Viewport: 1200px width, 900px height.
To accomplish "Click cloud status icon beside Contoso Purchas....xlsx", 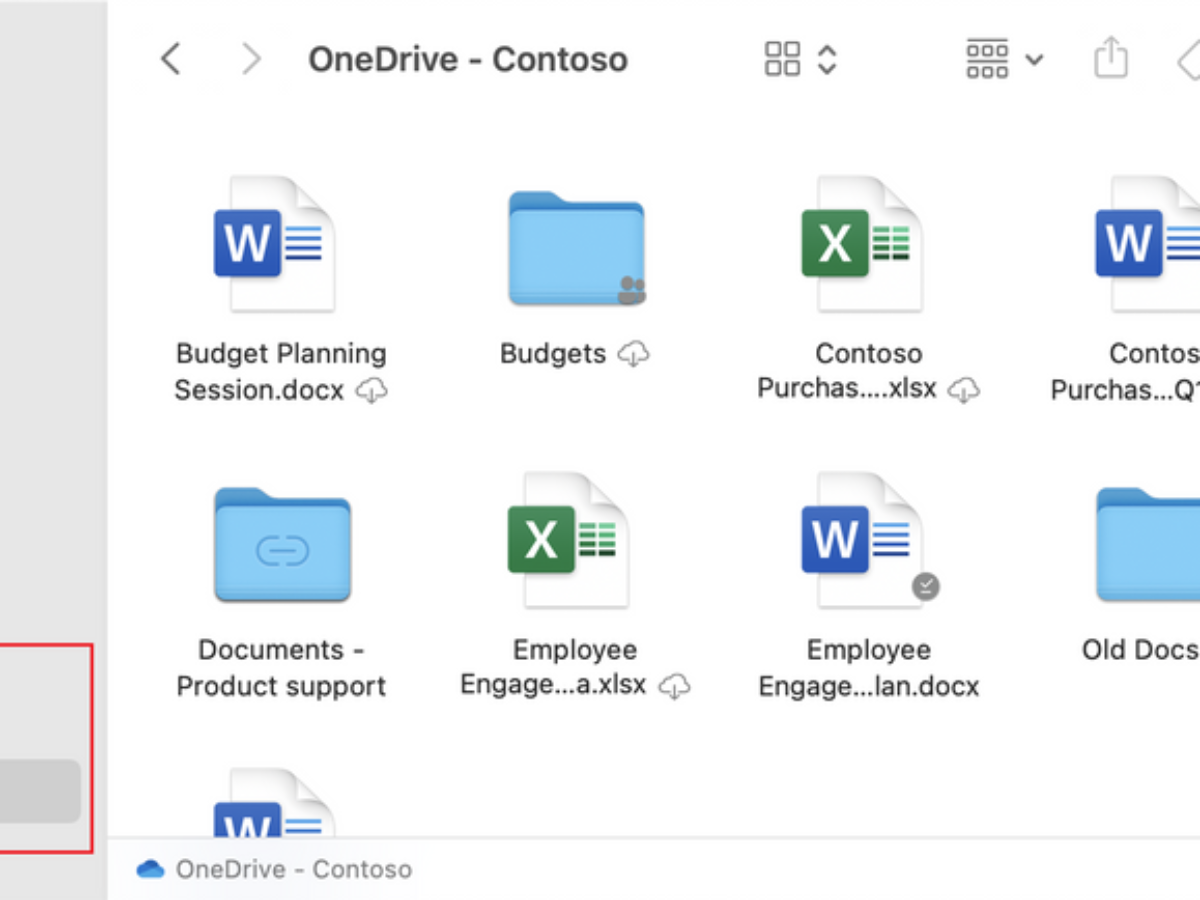I will pos(964,391).
